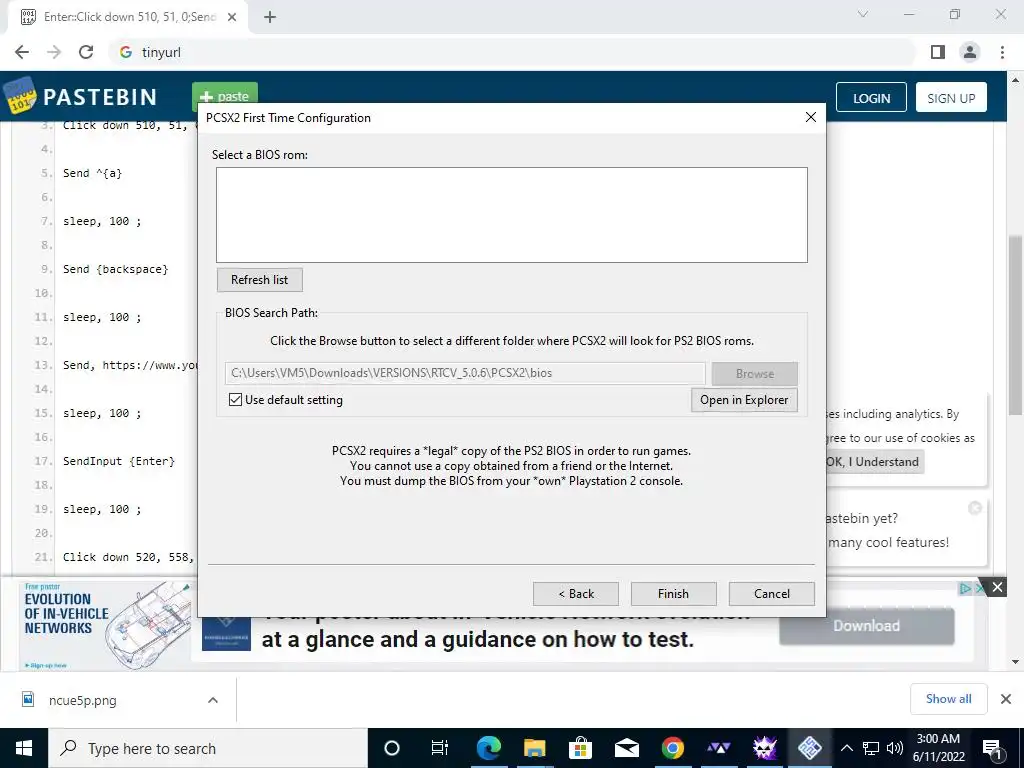Open BIOS folder with Open in Explorer
This screenshot has height=768, width=1024.
744,400
